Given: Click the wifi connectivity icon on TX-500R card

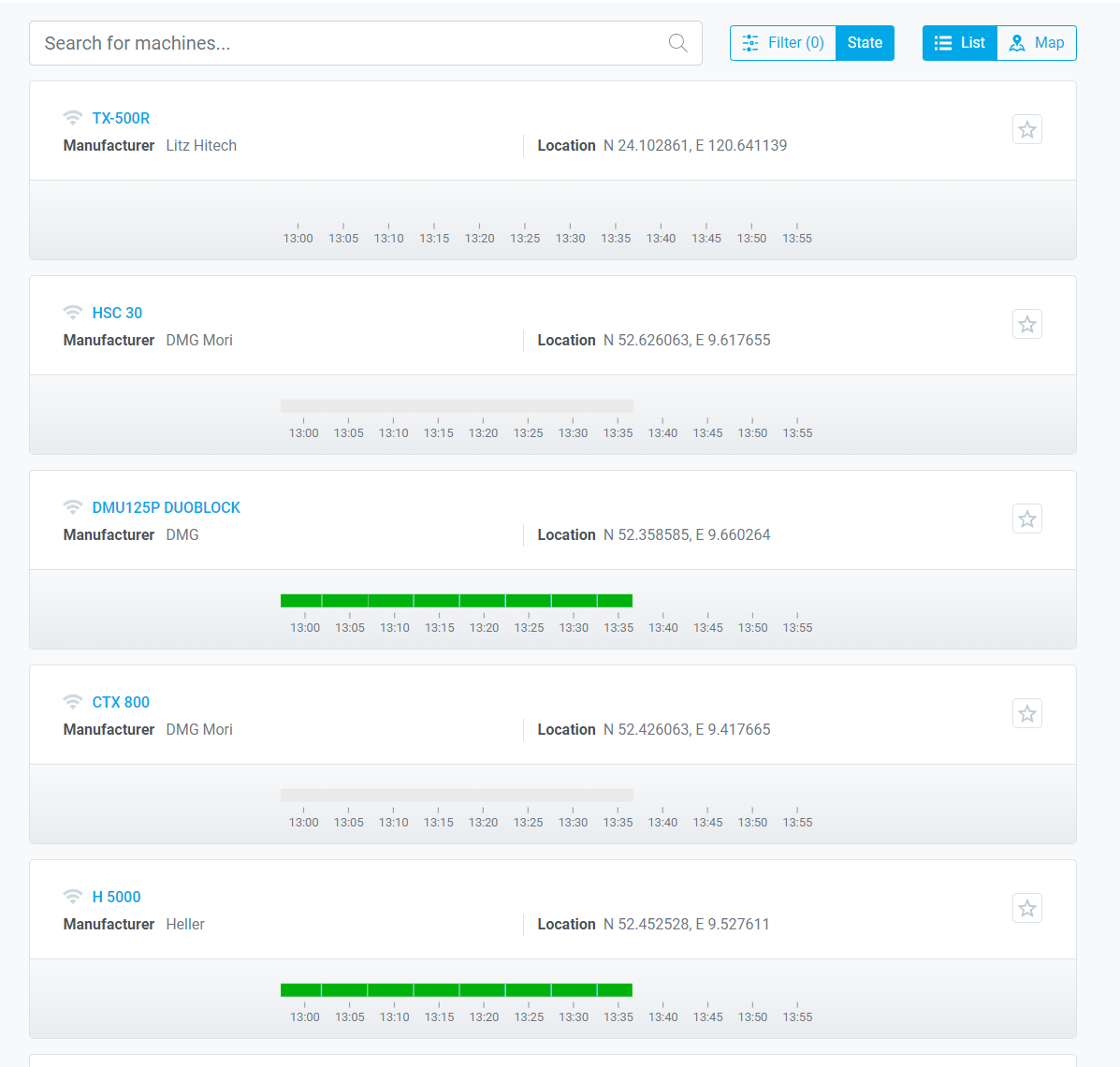Looking at the screenshot, I should click(x=73, y=117).
